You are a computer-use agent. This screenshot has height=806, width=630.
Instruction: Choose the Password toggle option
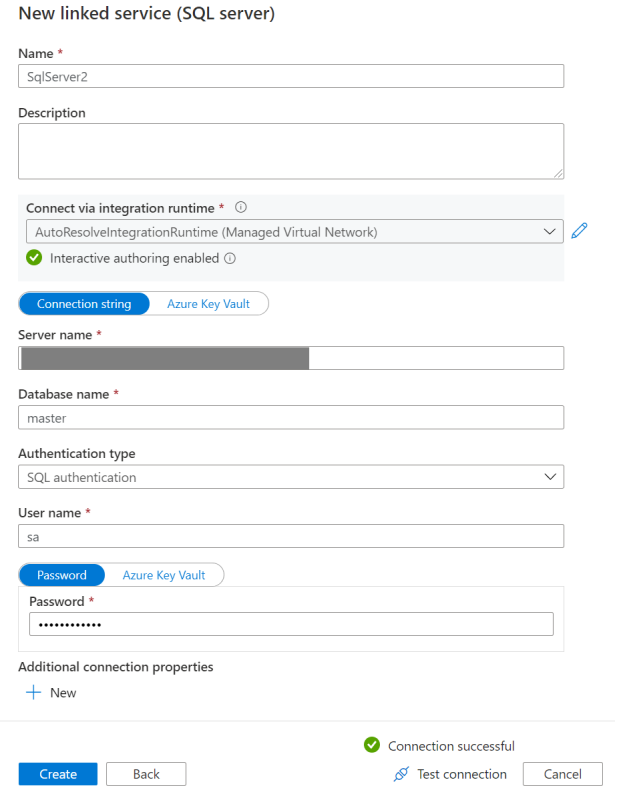point(62,575)
